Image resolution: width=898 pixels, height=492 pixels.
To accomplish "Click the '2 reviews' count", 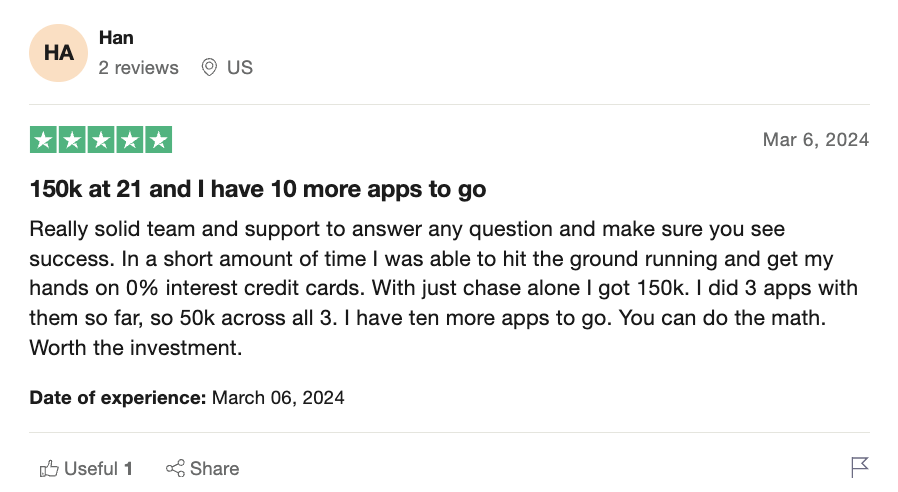I will tap(139, 68).
